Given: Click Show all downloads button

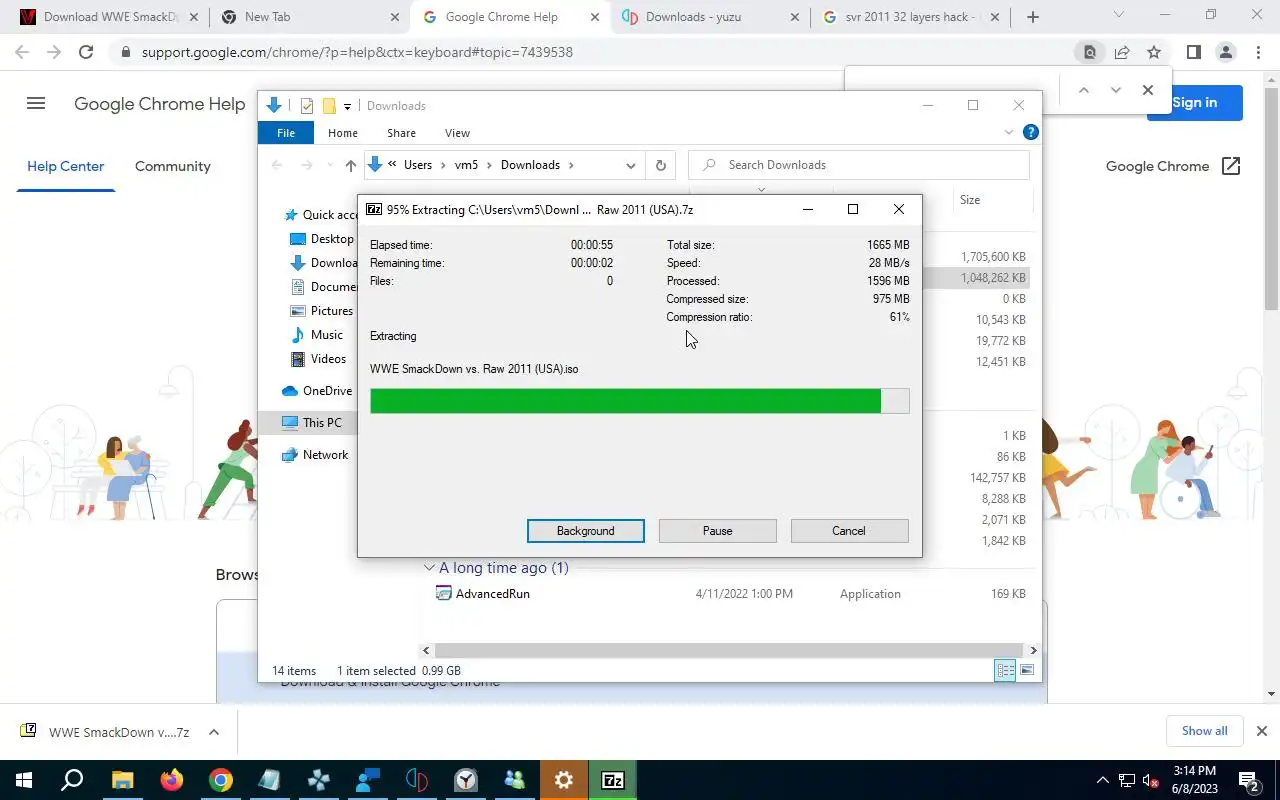Looking at the screenshot, I should 1204,731.
